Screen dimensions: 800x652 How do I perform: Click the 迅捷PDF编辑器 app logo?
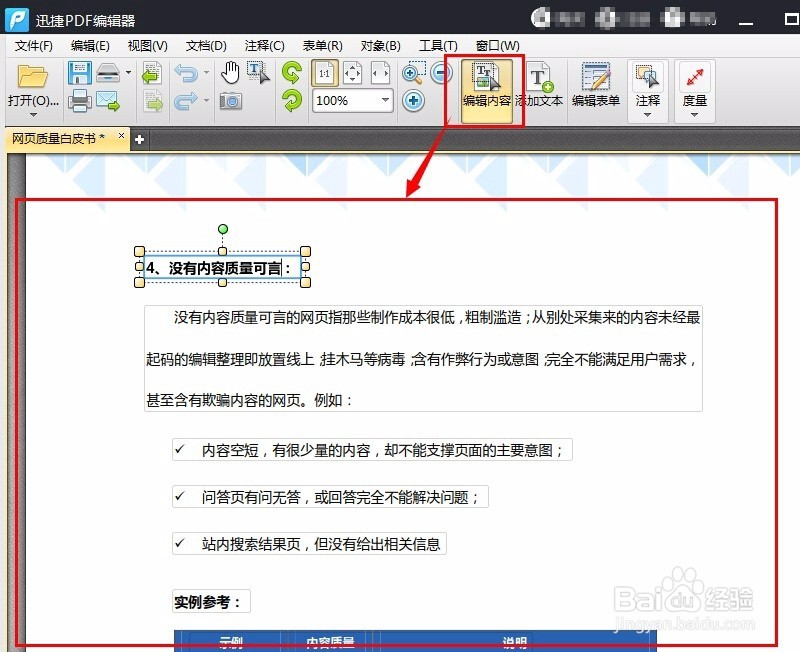click(17, 20)
